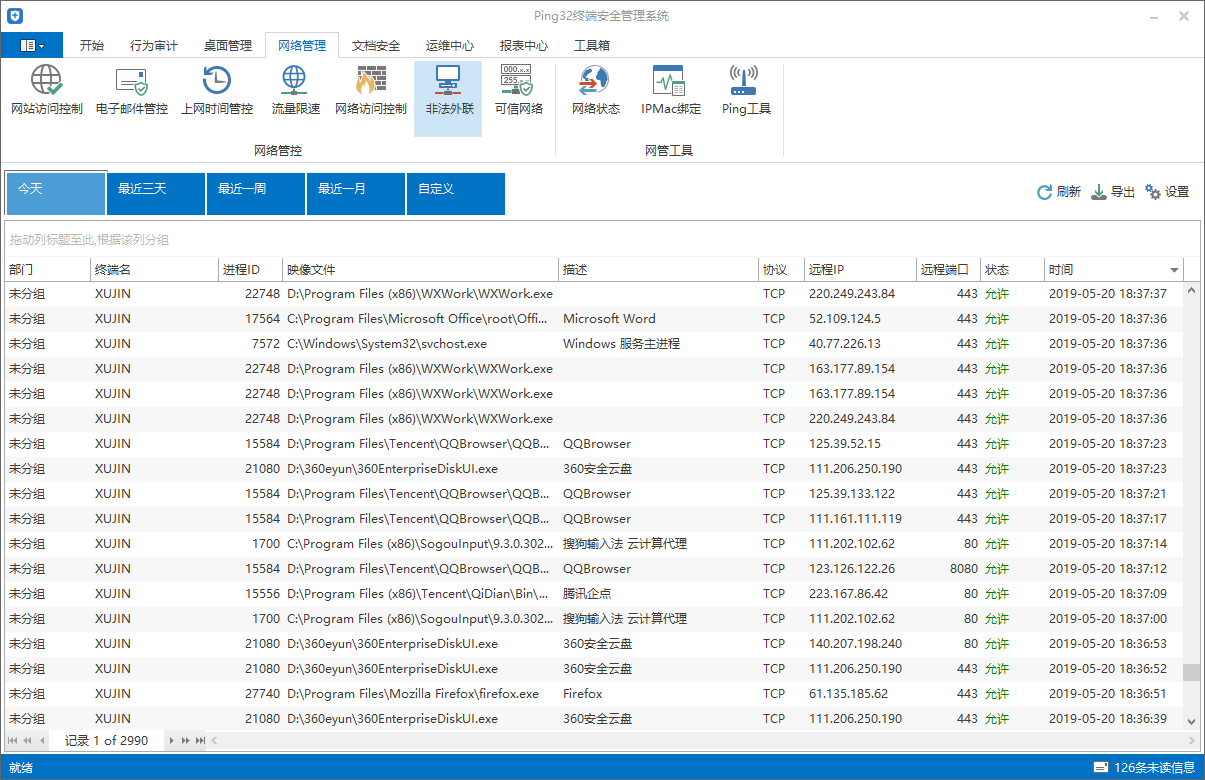Sort by 终端名 column header
The height and width of the screenshot is (780, 1205).
154,270
